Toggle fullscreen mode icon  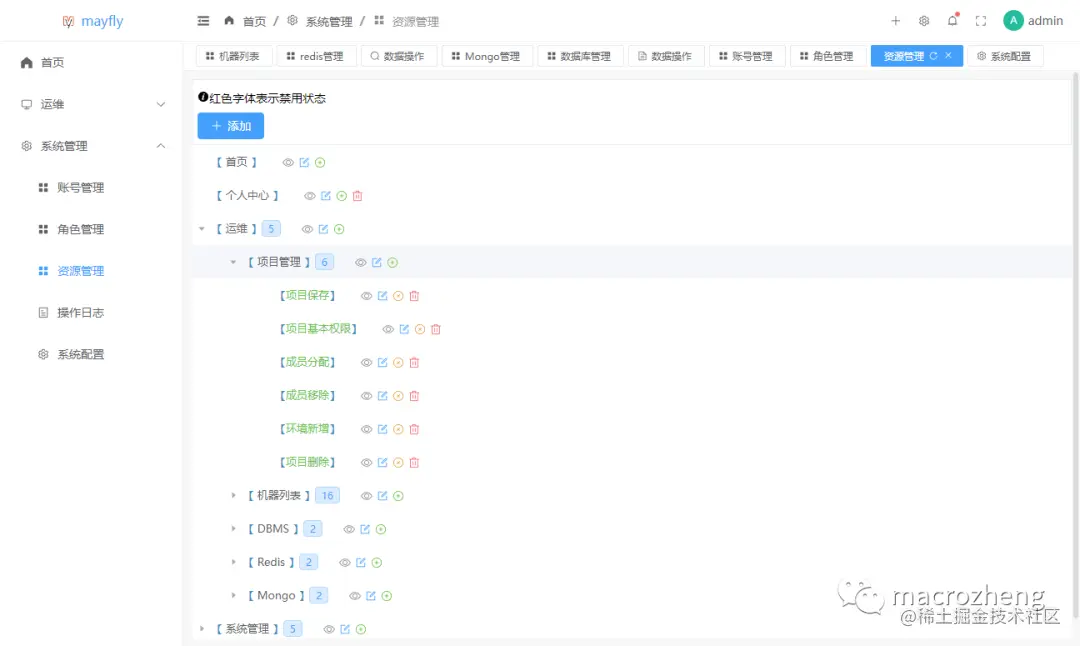pos(981,21)
